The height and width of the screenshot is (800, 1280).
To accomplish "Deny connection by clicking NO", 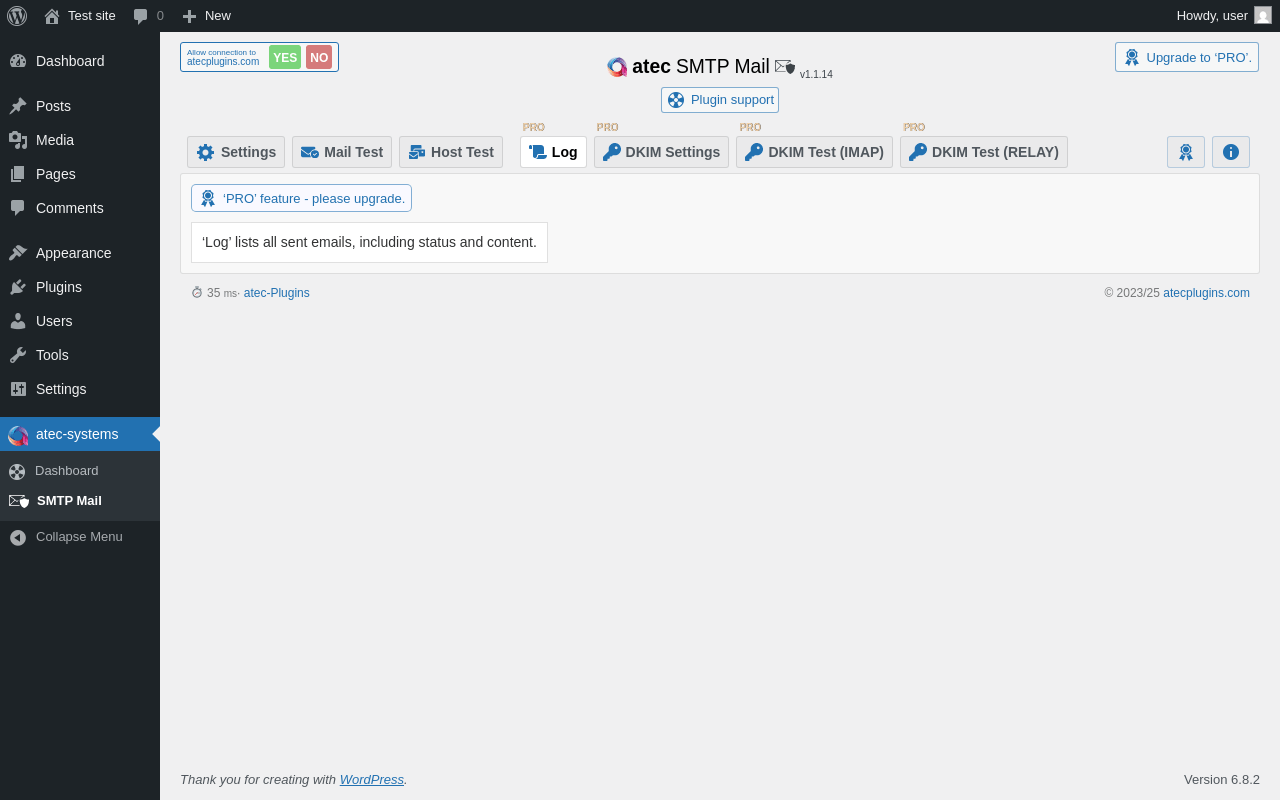I will click(319, 57).
